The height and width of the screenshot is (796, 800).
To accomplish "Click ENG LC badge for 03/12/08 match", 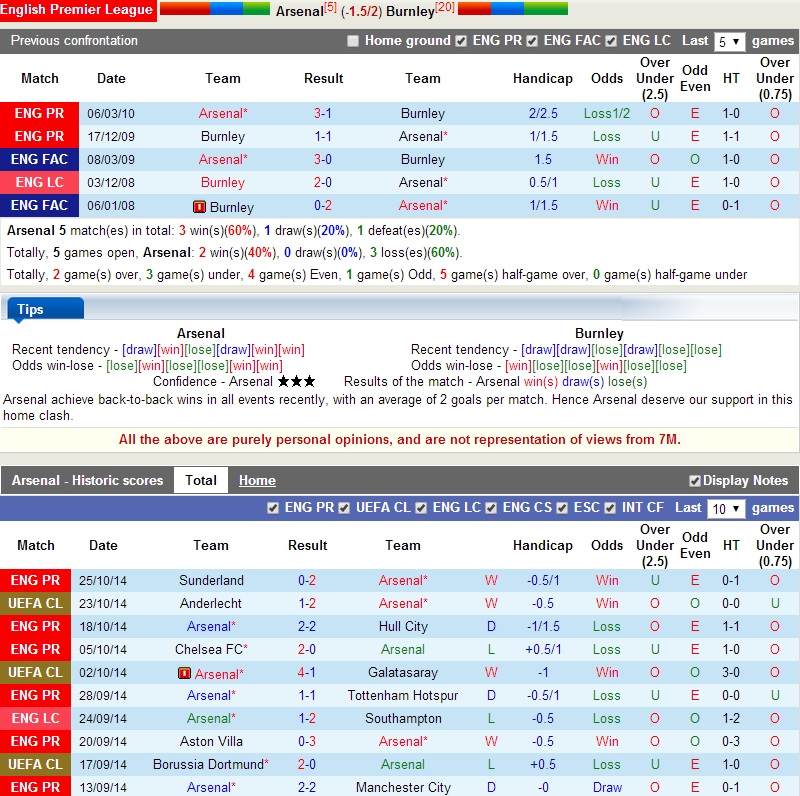I will [x=39, y=182].
